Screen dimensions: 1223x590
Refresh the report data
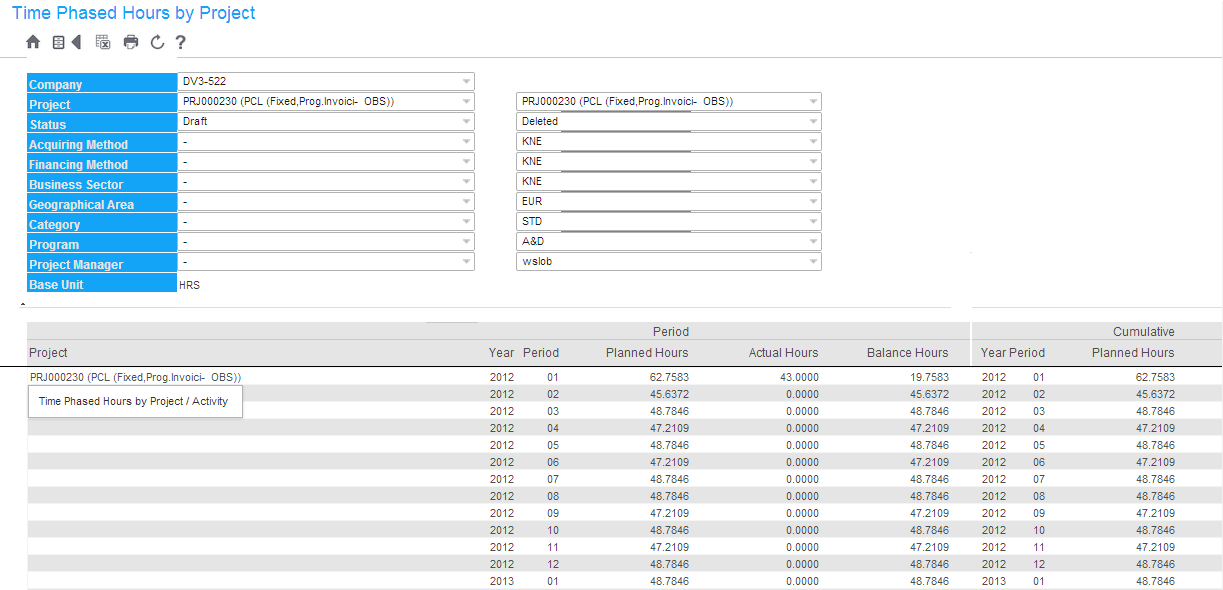157,42
